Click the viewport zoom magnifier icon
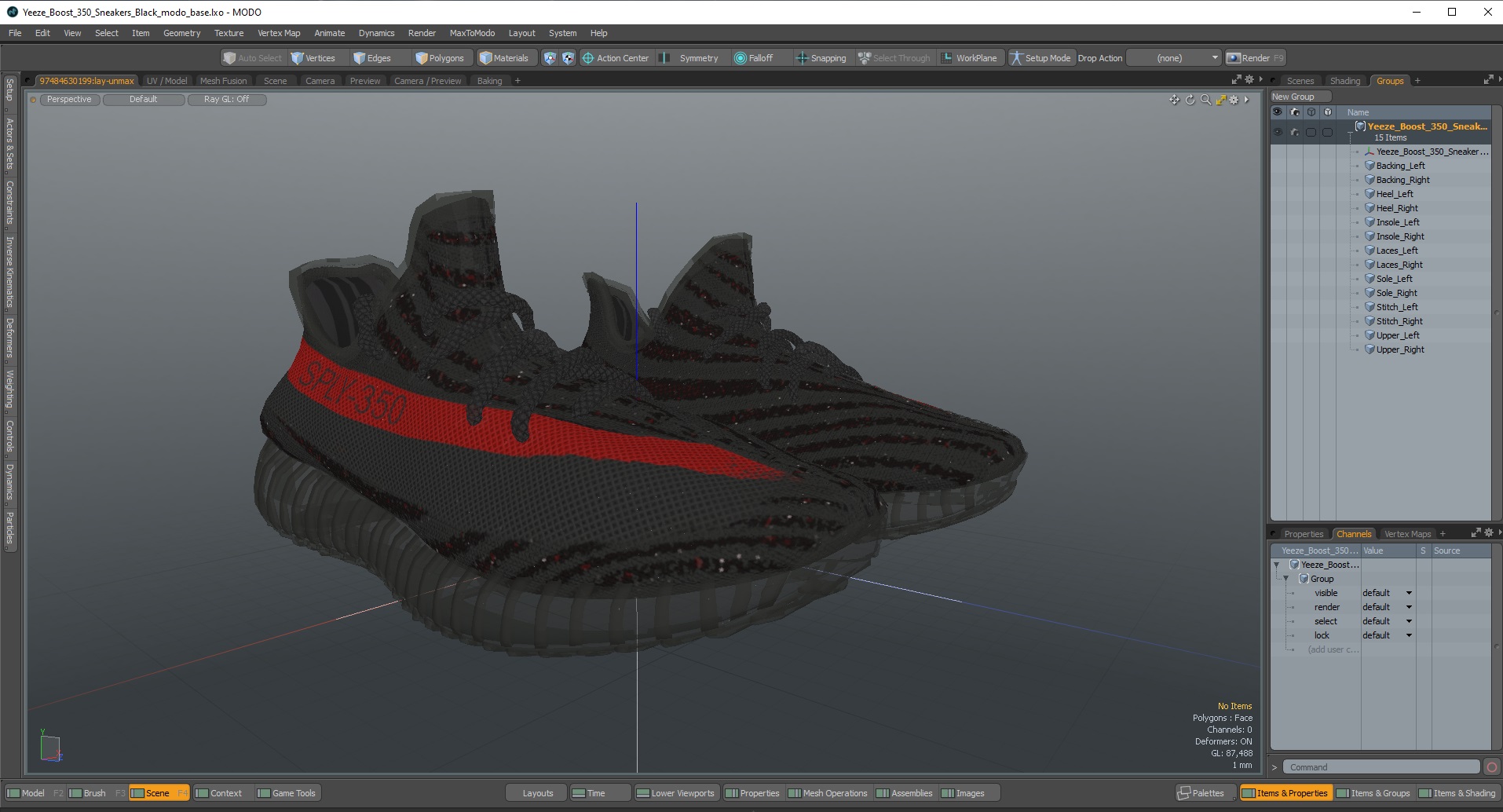Viewport: 1503px width, 812px height. (1205, 100)
